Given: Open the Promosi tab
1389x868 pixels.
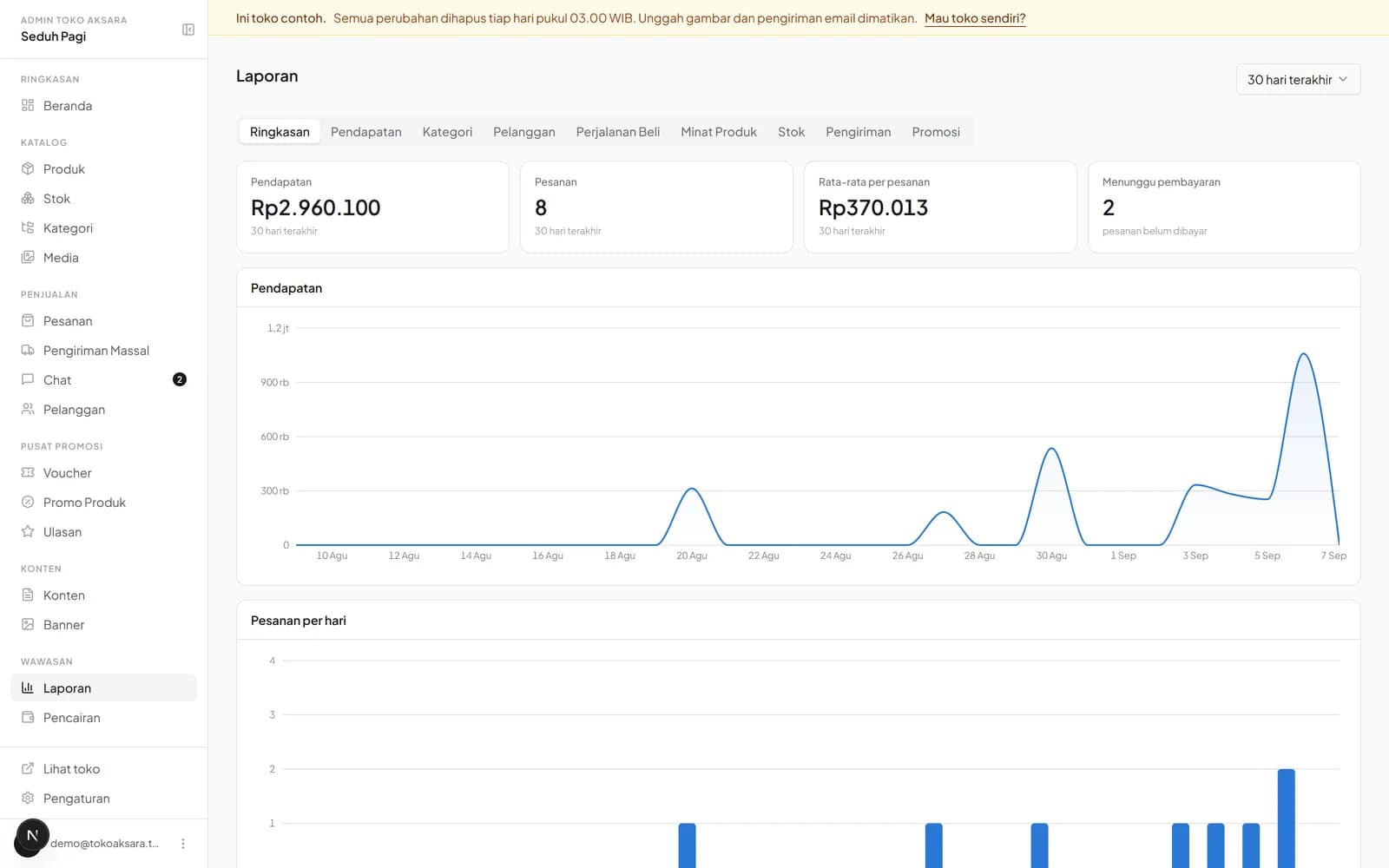Looking at the screenshot, I should pyautogui.click(x=936, y=132).
